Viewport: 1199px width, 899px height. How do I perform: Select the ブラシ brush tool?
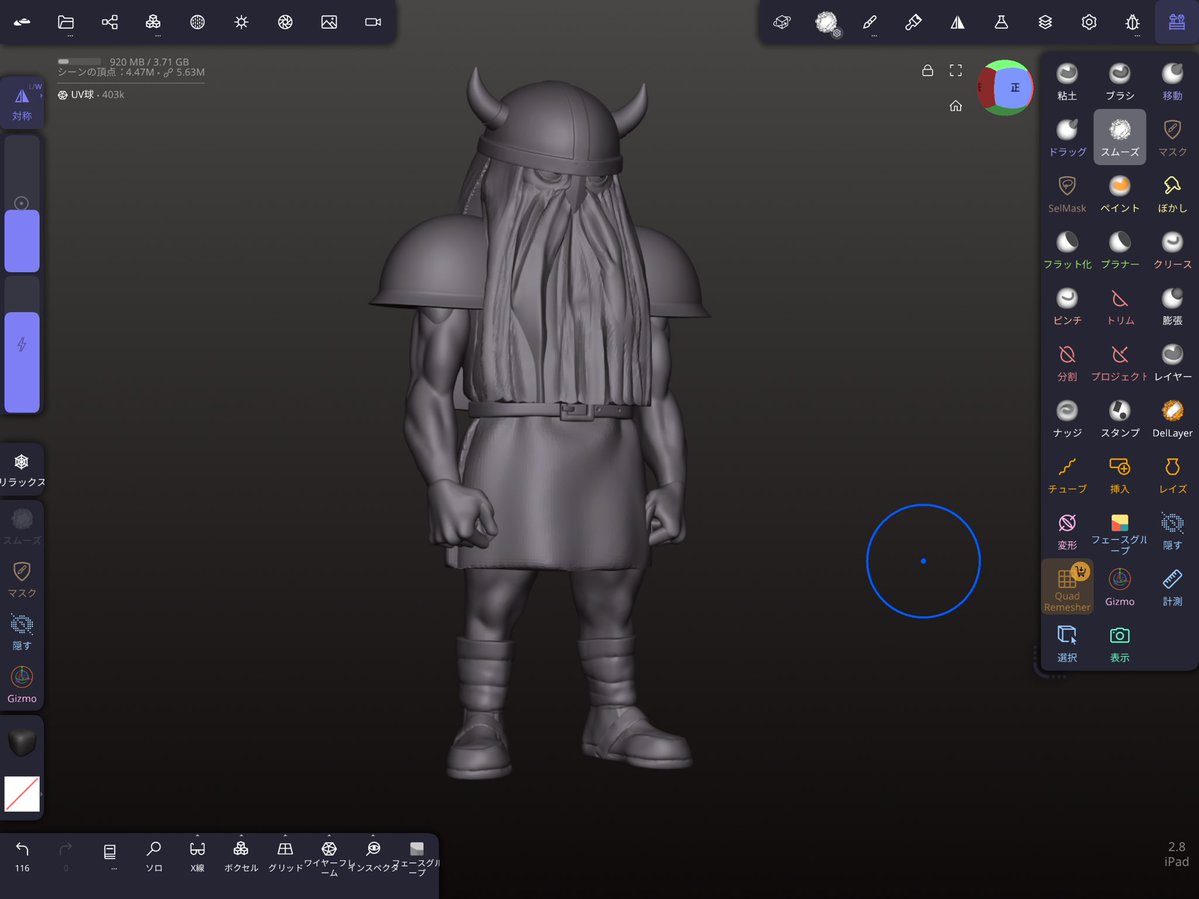(1119, 81)
